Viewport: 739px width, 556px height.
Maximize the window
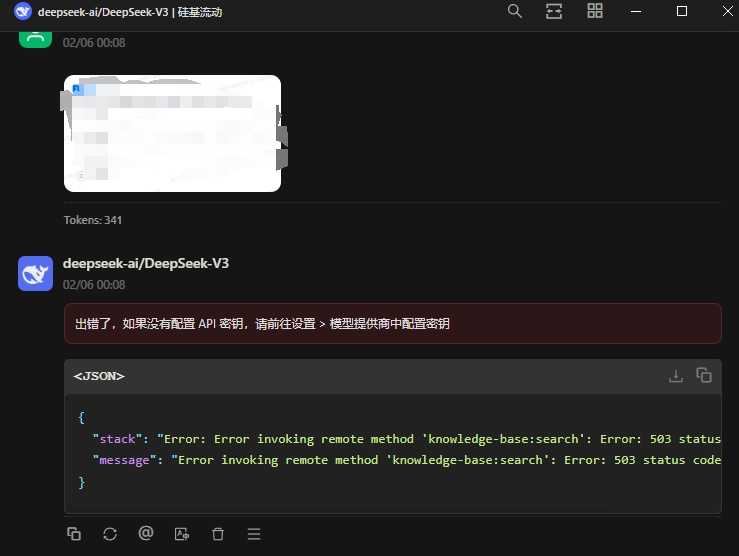(x=682, y=11)
